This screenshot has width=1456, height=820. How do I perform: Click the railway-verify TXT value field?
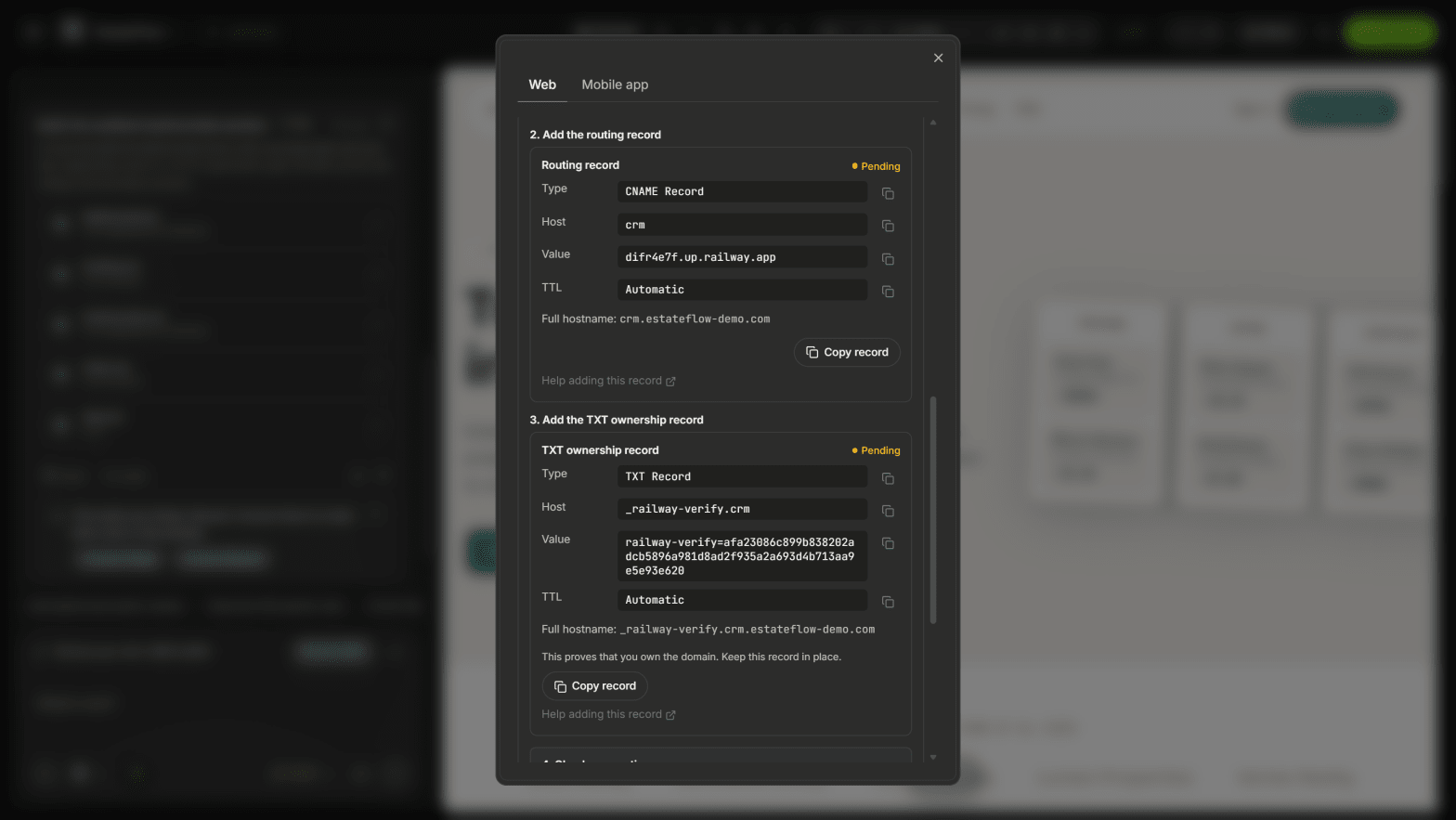tap(742, 556)
